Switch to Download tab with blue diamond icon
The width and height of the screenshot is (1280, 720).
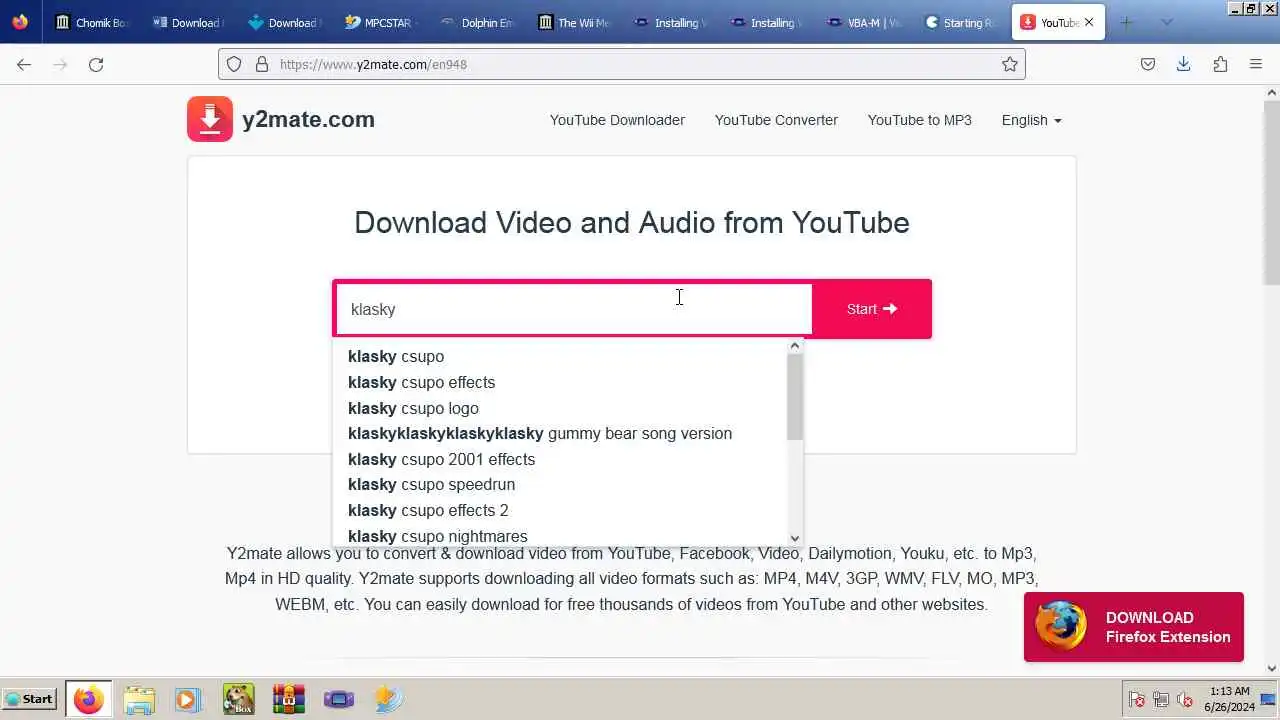pyautogui.click(x=283, y=22)
